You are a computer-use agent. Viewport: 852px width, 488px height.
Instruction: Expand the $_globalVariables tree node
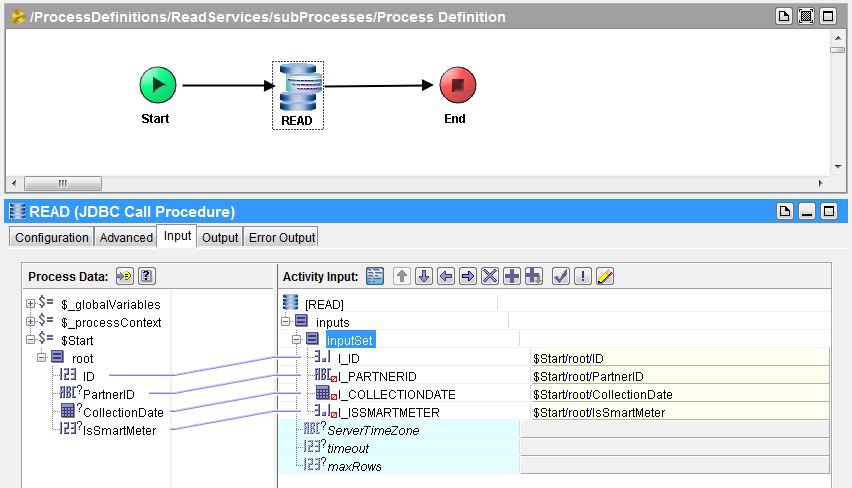pyautogui.click(x=31, y=304)
